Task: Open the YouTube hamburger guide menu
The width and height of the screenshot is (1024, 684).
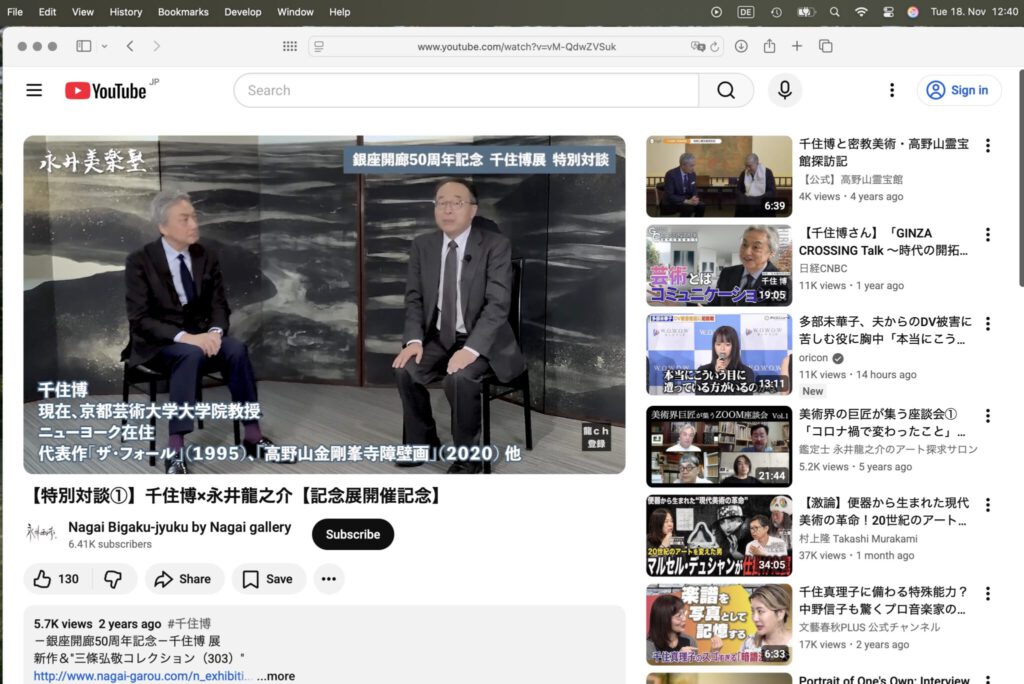Action: tap(34, 90)
